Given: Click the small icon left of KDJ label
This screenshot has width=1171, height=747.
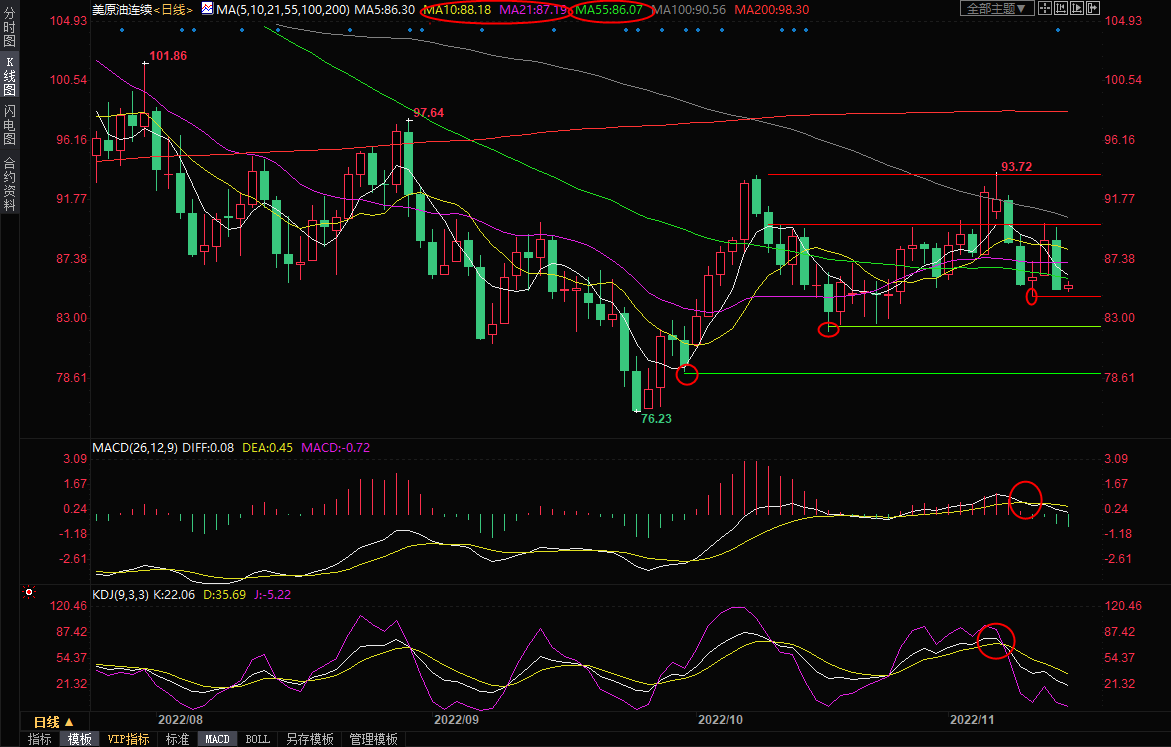Looking at the screenshot, I should click(x=29, y=594).
